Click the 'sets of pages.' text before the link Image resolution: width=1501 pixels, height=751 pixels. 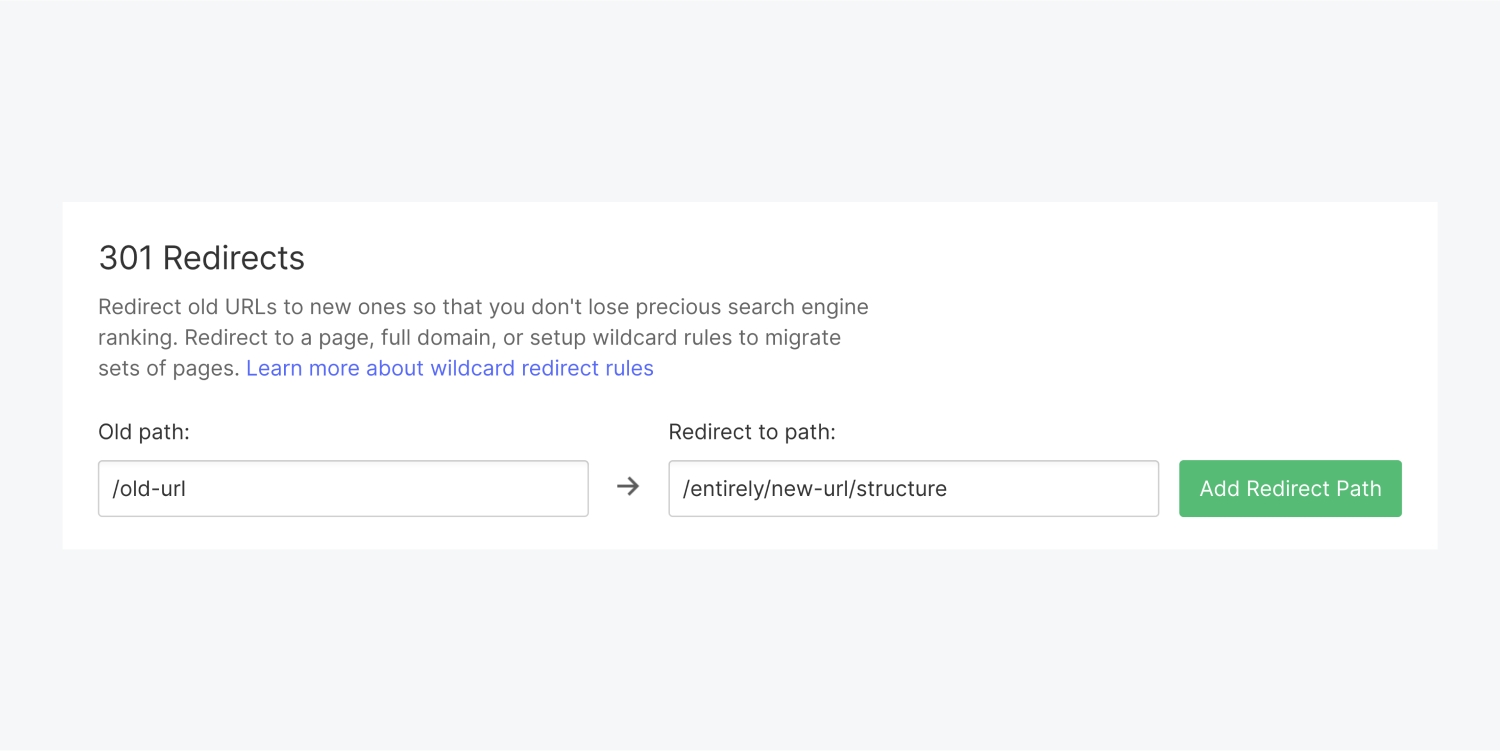click(169, 368)
